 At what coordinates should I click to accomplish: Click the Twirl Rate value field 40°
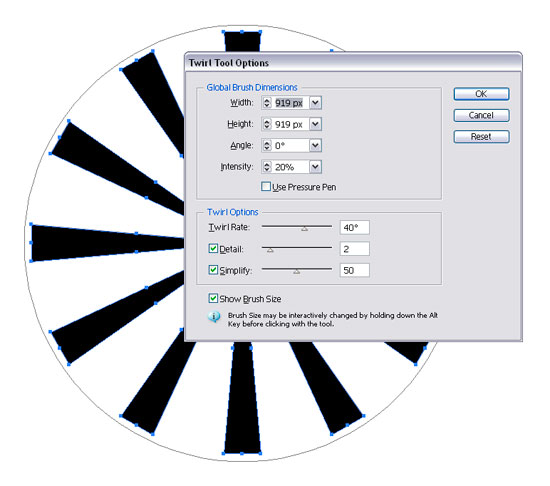click(354, 228)
